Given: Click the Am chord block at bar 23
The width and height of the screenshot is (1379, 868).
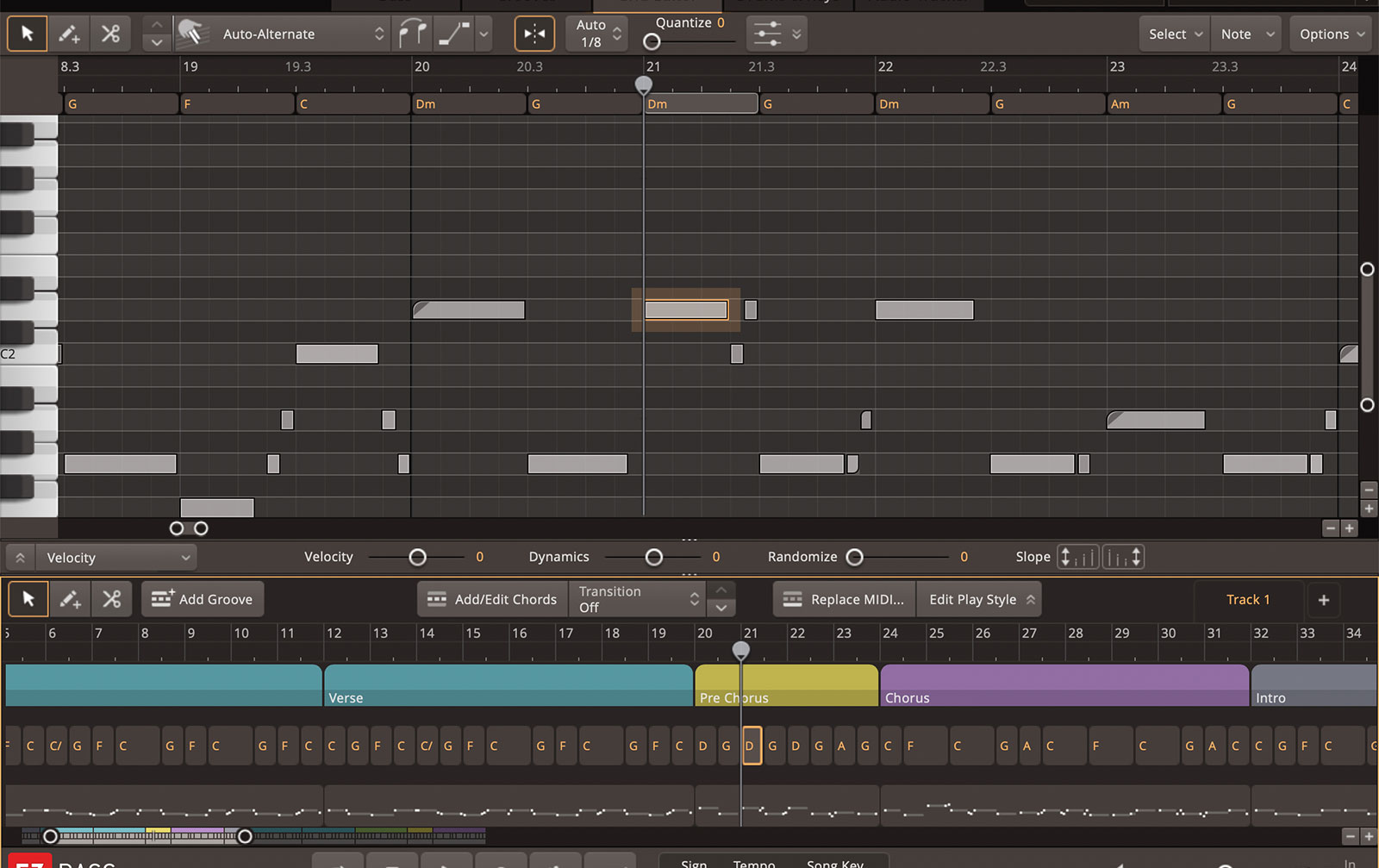Looking at the screenshot, I should (1164, 103).
